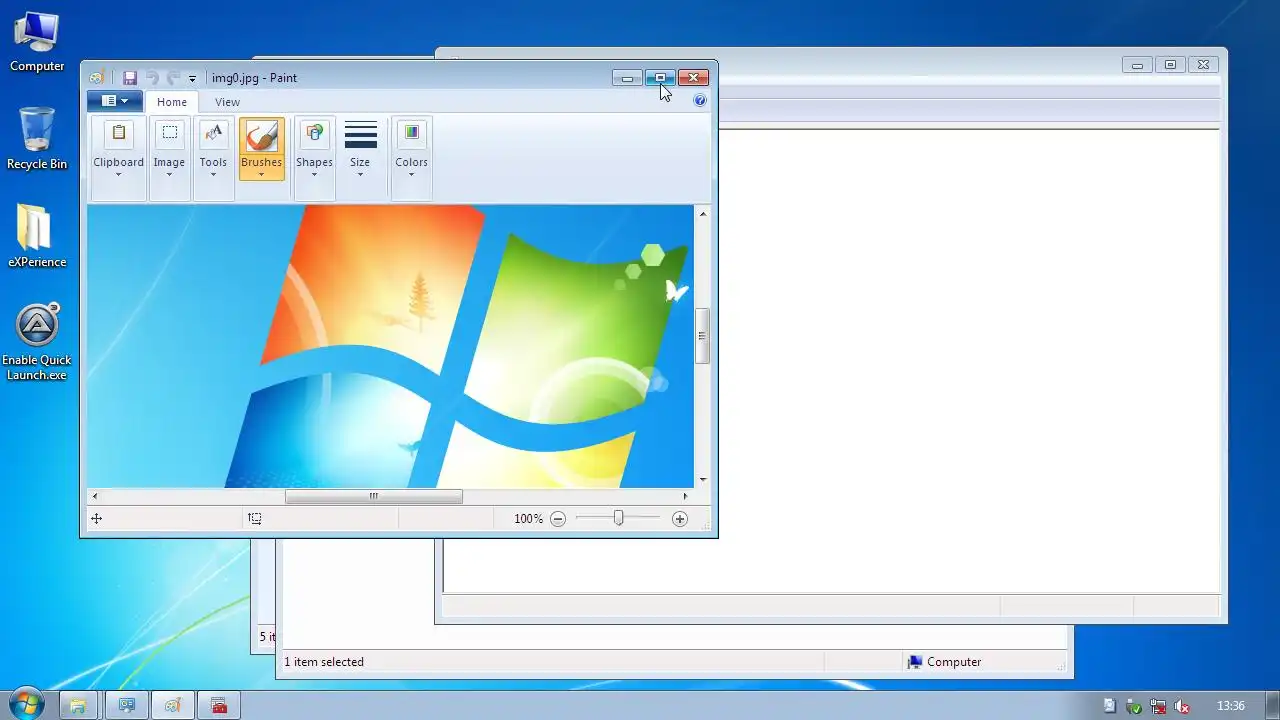1280x720 pixels.
Task: Expand the Tools dropdown arrow
Action: tap(213, 175)
